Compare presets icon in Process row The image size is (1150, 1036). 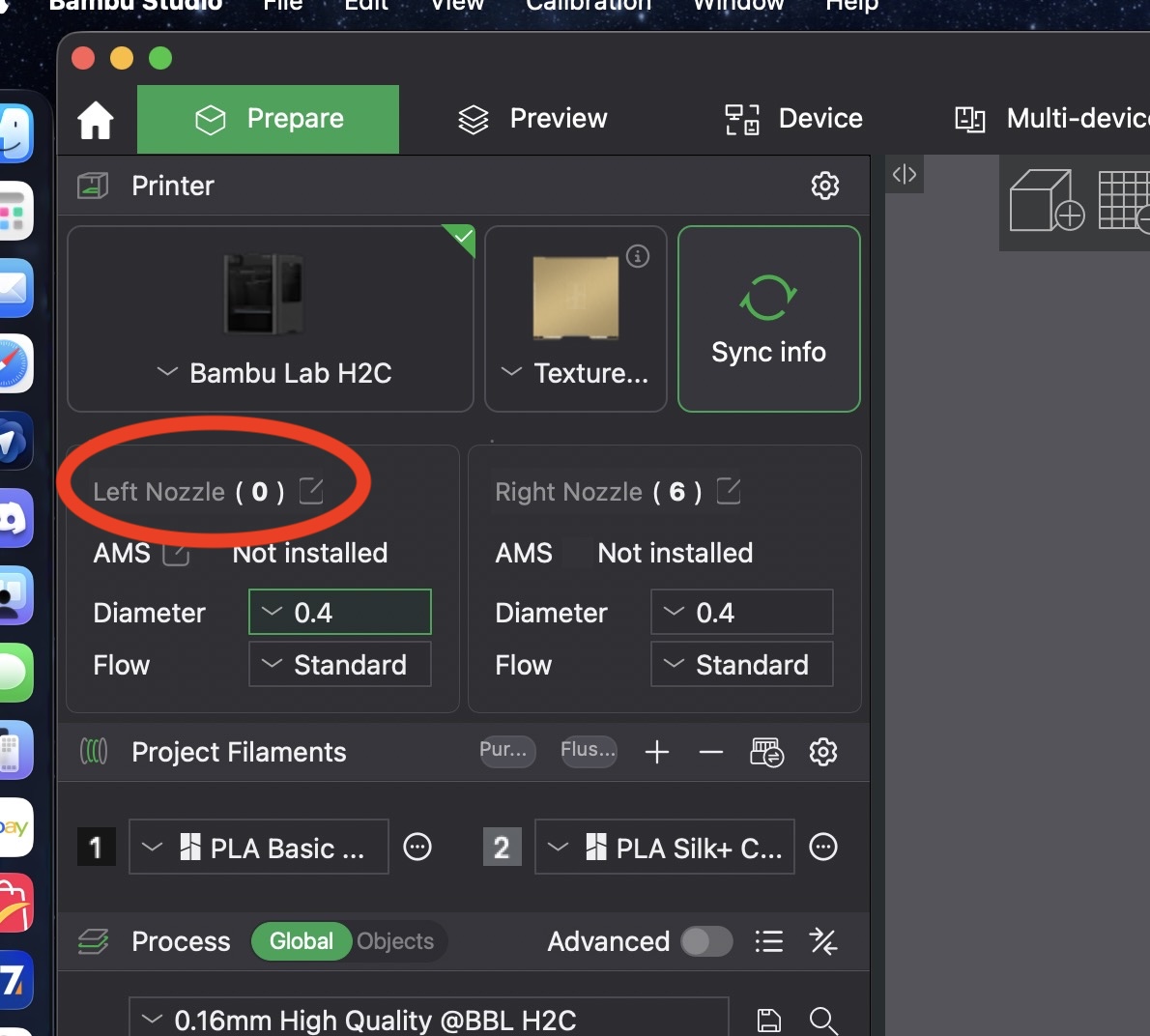click(x=822, y=940)
